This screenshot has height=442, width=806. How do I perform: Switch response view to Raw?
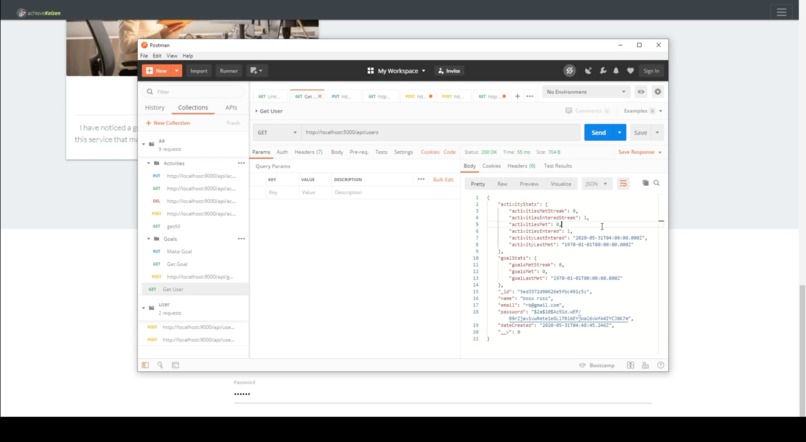(502, 183)
